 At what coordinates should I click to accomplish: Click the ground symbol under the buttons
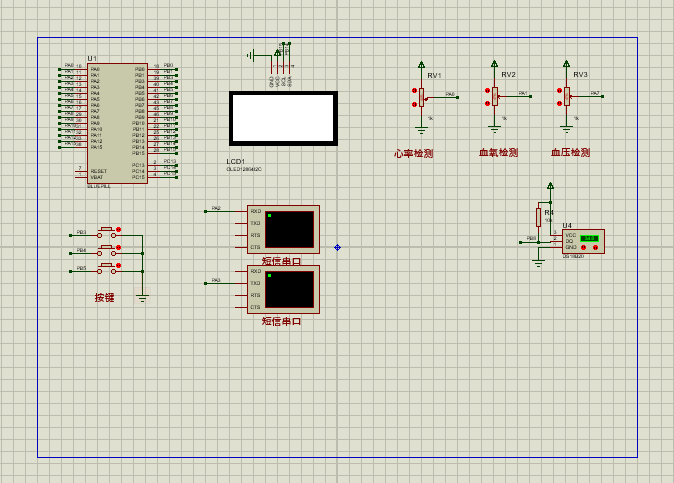(142, 297)
